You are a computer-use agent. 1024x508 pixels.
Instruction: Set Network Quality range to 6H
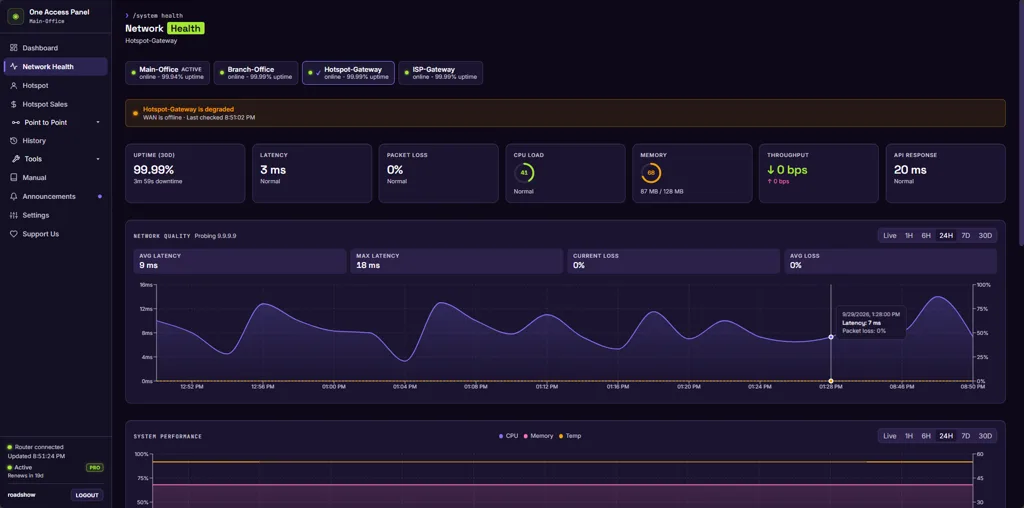point(926,236)
